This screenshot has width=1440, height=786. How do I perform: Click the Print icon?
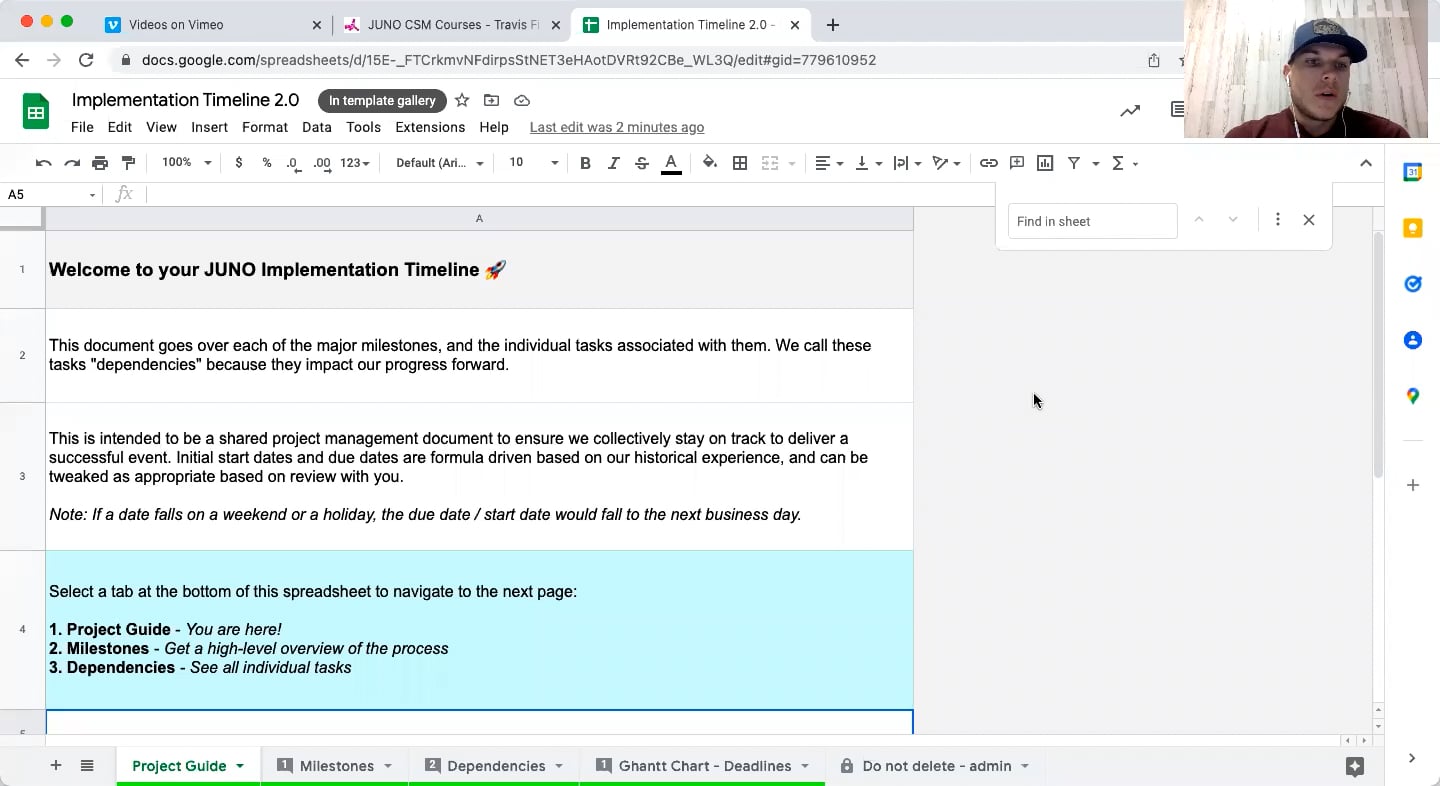coord(100,163)
